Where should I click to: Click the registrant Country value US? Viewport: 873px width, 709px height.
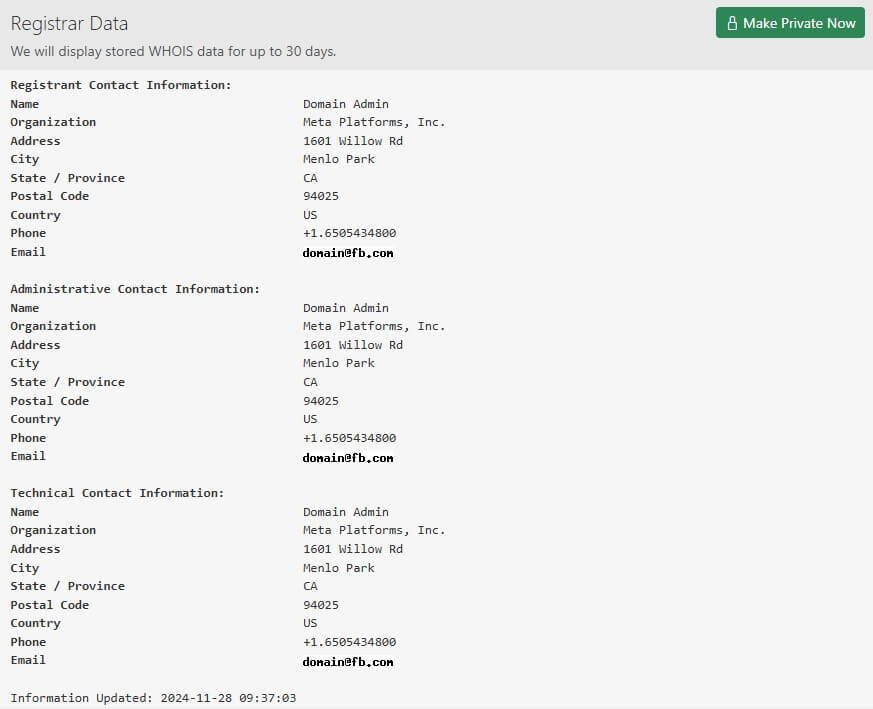pyautogui.click(x=310, y=214)
